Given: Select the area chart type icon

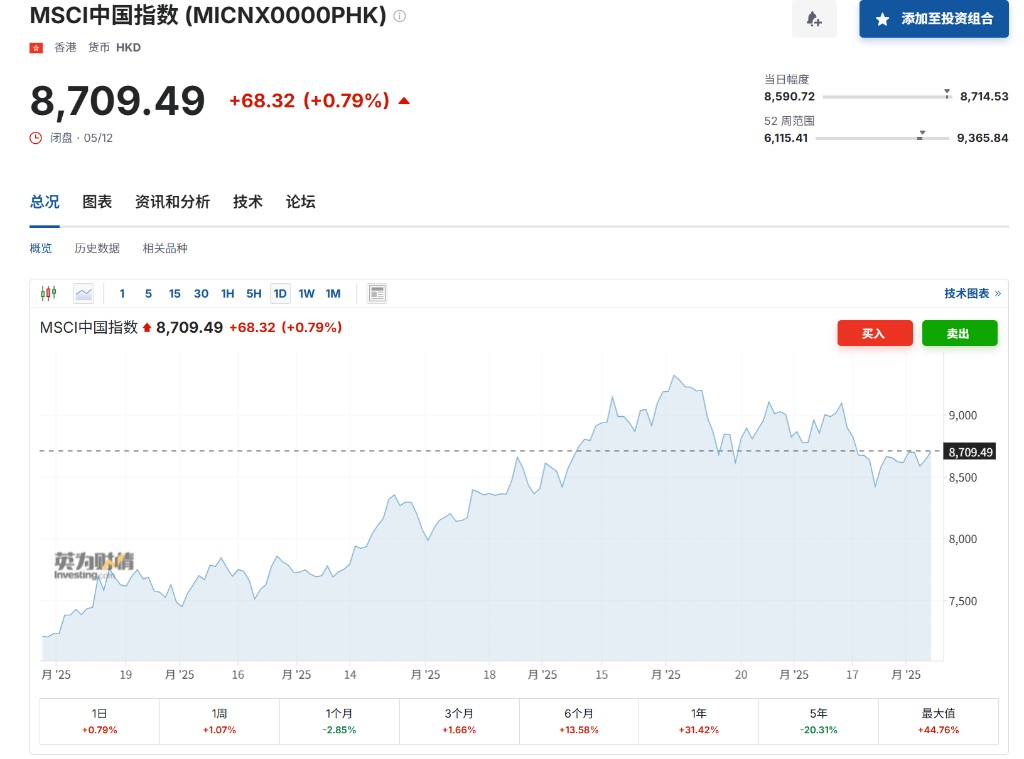Looking at the screenshot, I should point(83,293).
